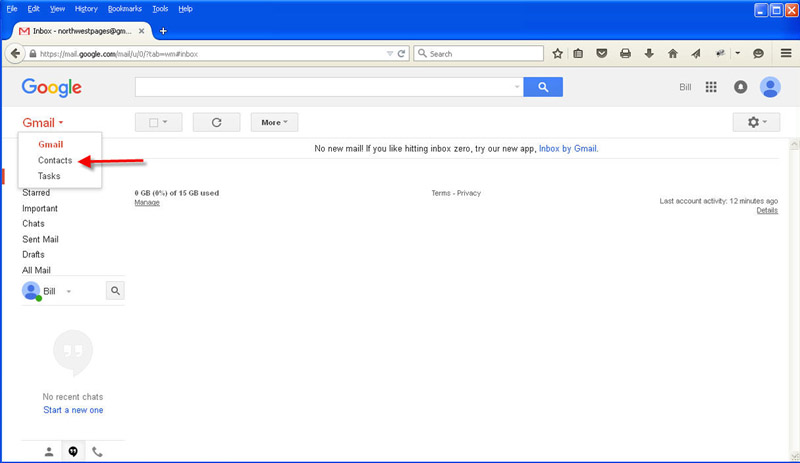Click the Gmail refresh button
This screenshot has width=800, height=463.
pos(216,123)
